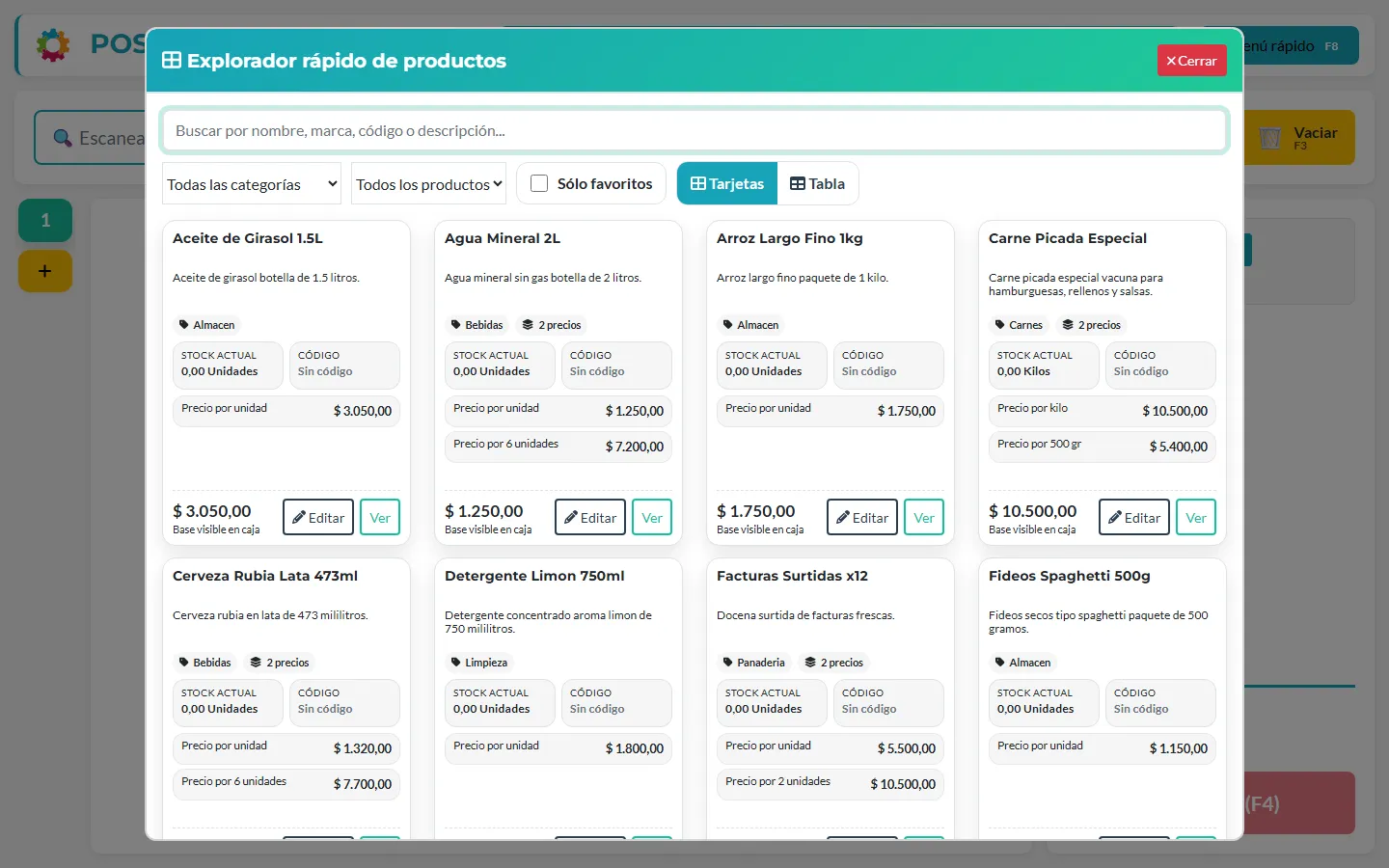Click the Bebidas tag on Cerveza Rubia

coord(204,663)
